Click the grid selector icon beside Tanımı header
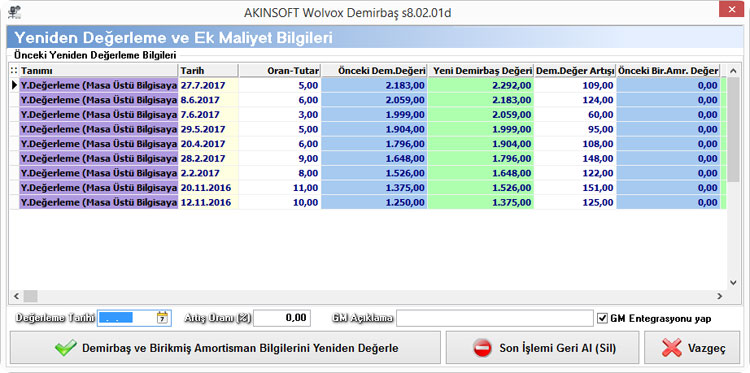750x373 pixels. [14, 71]
